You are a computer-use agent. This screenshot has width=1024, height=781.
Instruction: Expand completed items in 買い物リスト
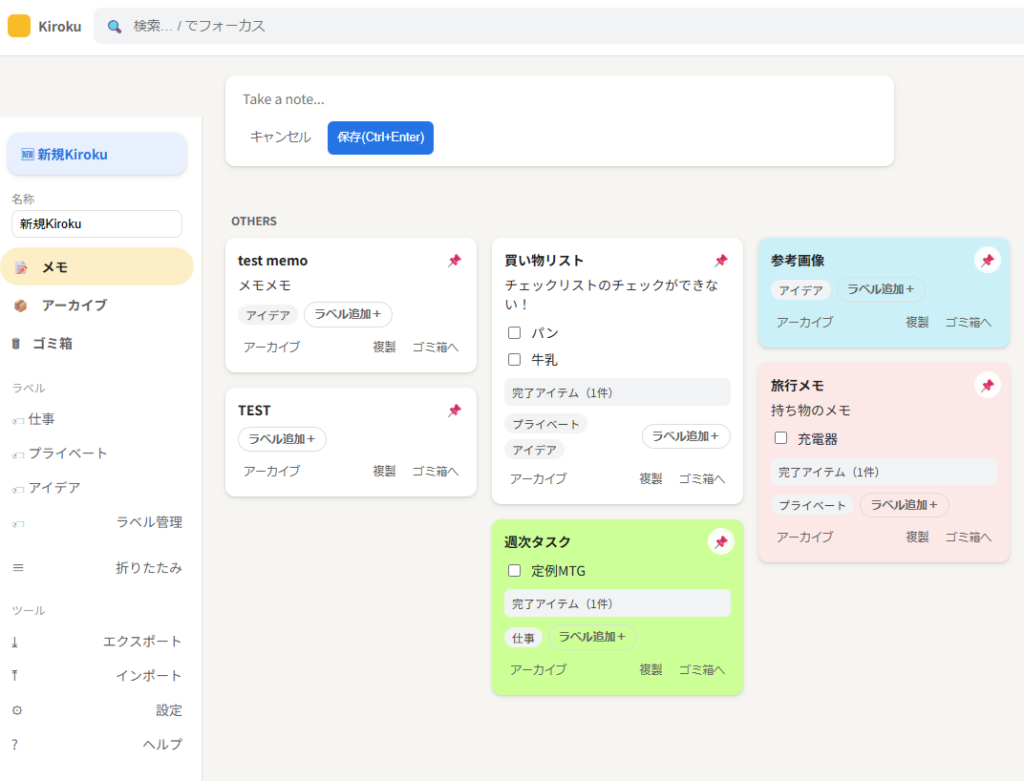pos(617,393)
